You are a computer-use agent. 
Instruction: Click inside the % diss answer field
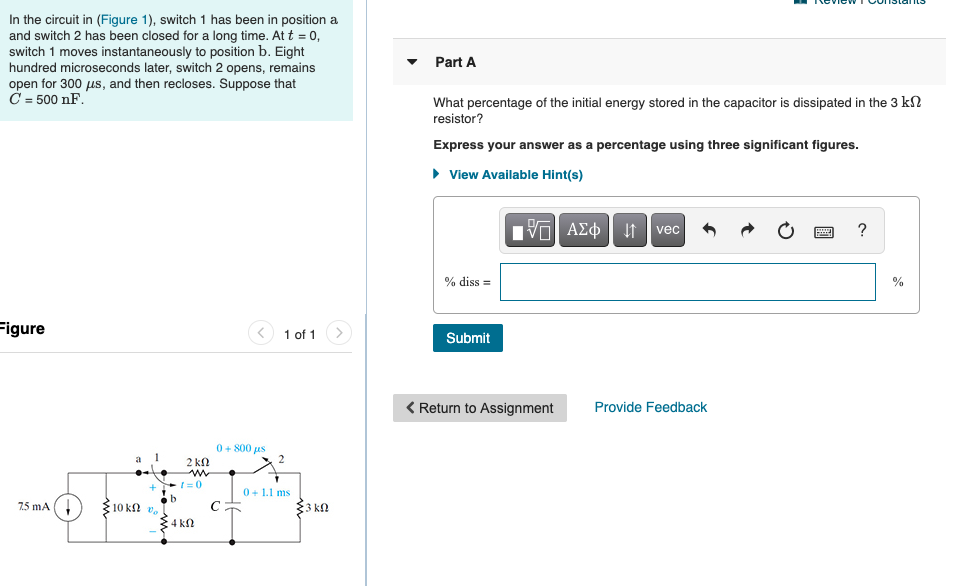[687, 281]
